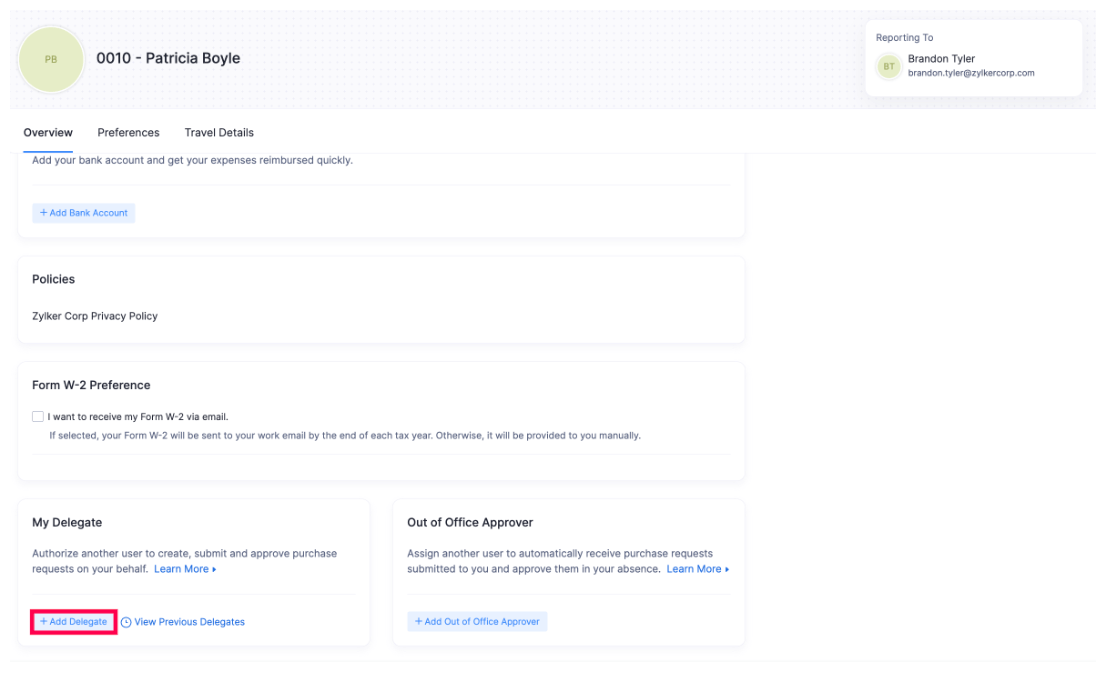The height and width of the screenshot is (676, 1112).
Task: Click the clock icon beside View Previous Delegates
Action: (x=126, y=622)
